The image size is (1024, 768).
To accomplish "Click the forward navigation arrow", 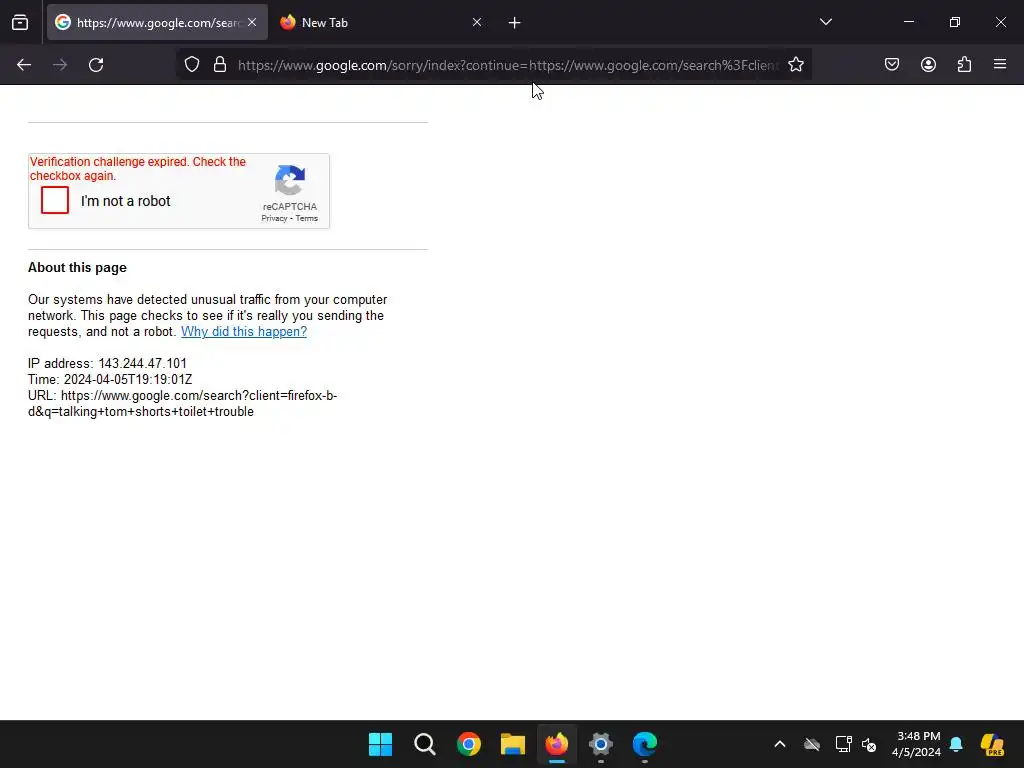I will pos(60,65).
